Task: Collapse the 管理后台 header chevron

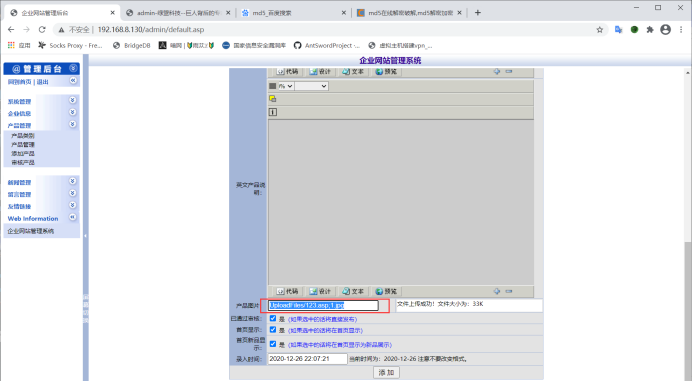Action: pyautogui.click(x=73, y=68)
